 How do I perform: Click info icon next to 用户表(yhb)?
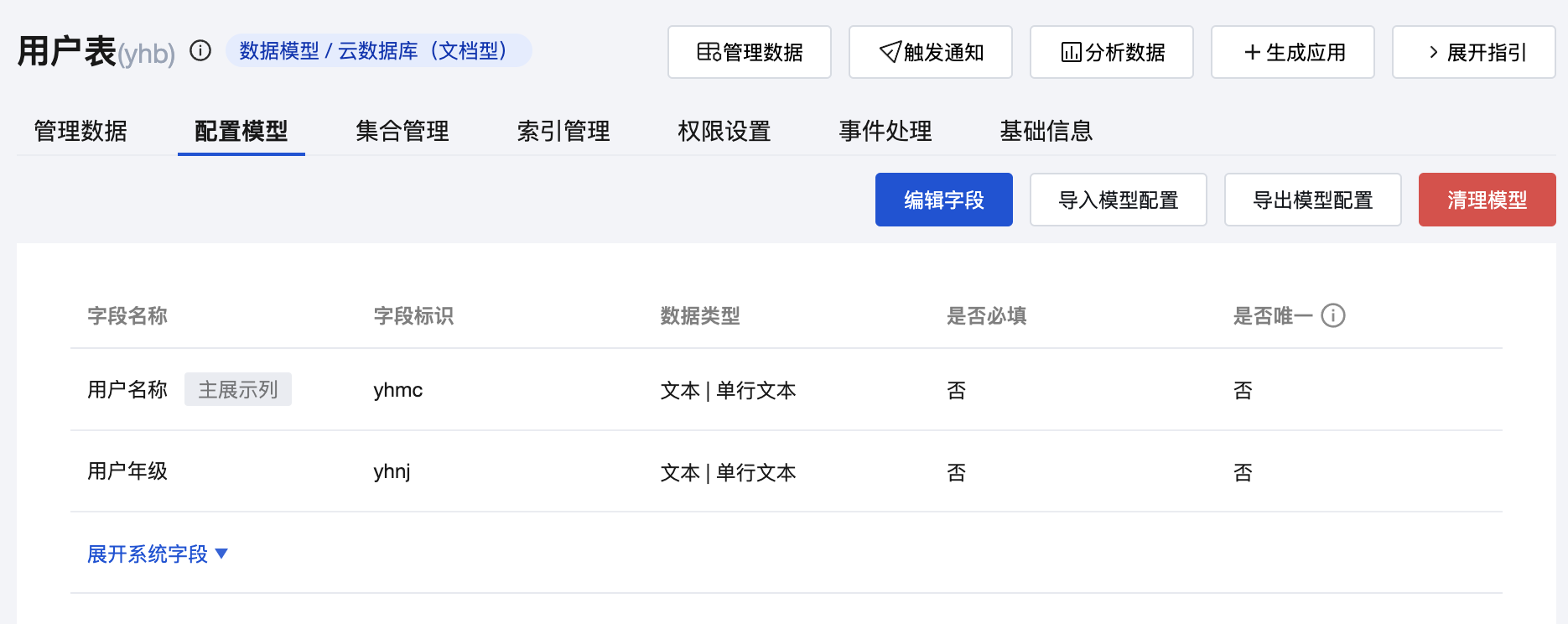[200, 51]
